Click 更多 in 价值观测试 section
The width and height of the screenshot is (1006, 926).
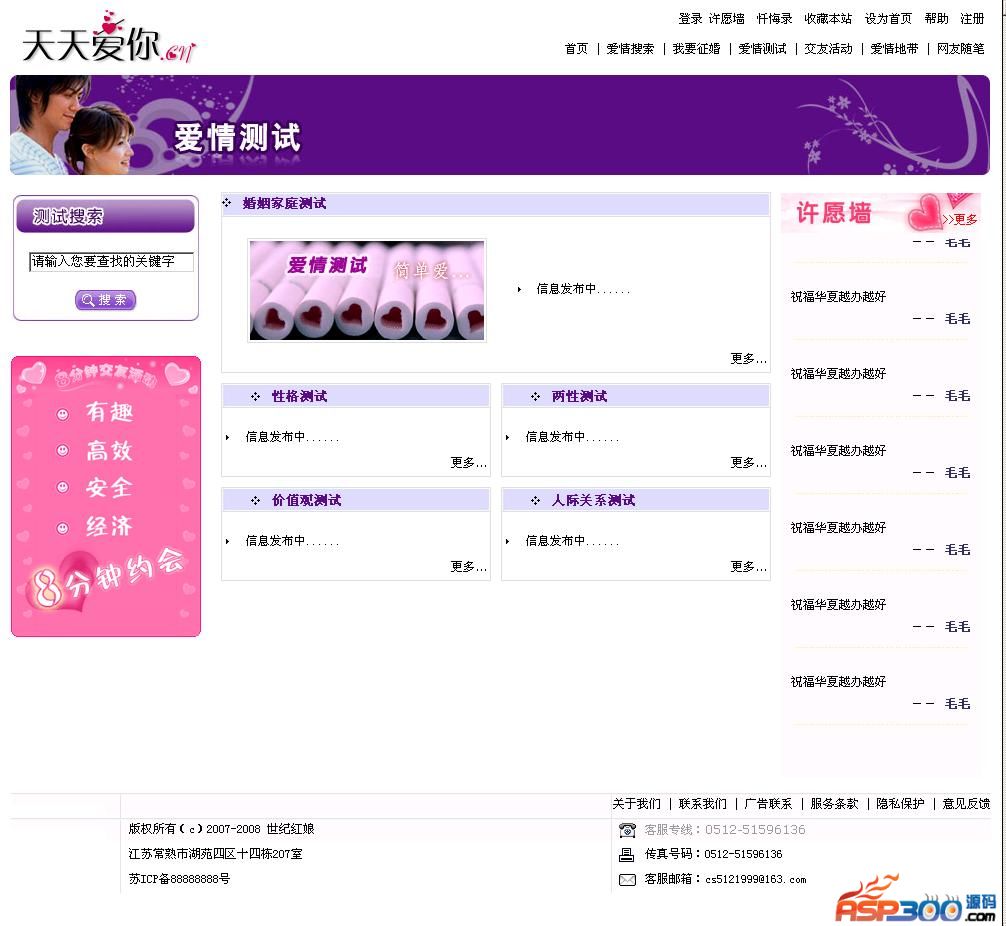(468, 567)
